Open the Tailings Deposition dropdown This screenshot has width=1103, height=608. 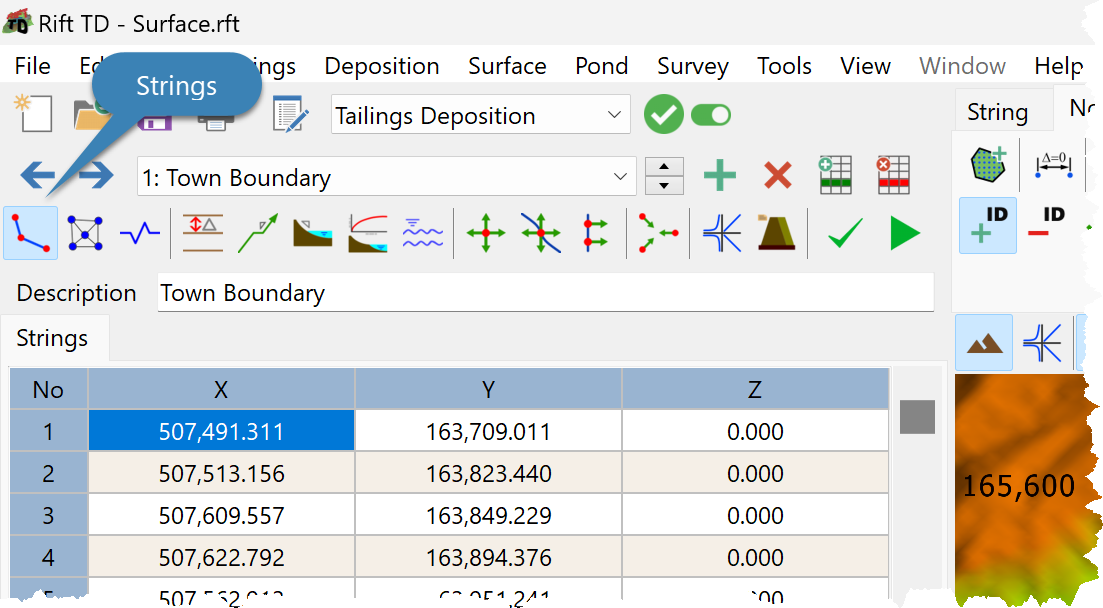(480, 115)
